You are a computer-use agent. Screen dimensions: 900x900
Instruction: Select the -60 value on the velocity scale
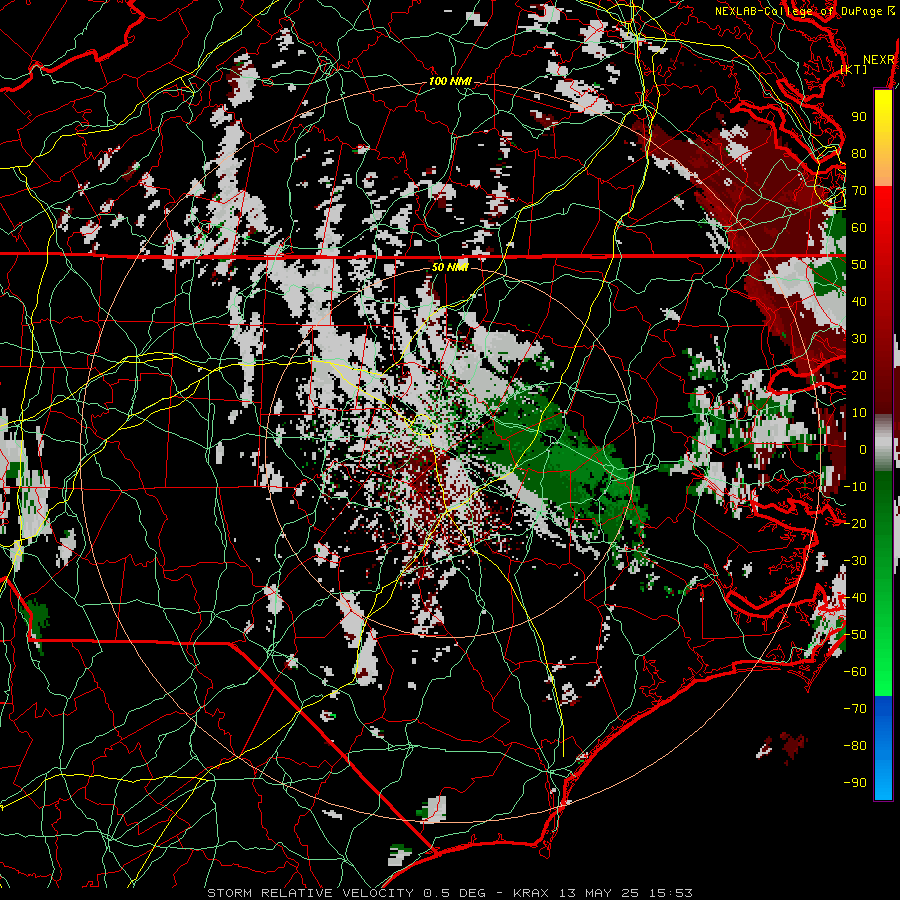855,672
